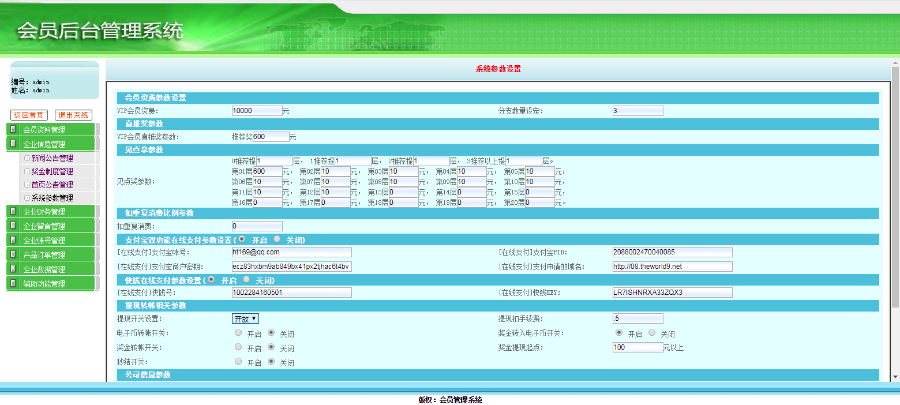Open the 提现开关设置 dropdown showing 开放
The width and height of the screenshot is (900, 405).
[246, 317]
